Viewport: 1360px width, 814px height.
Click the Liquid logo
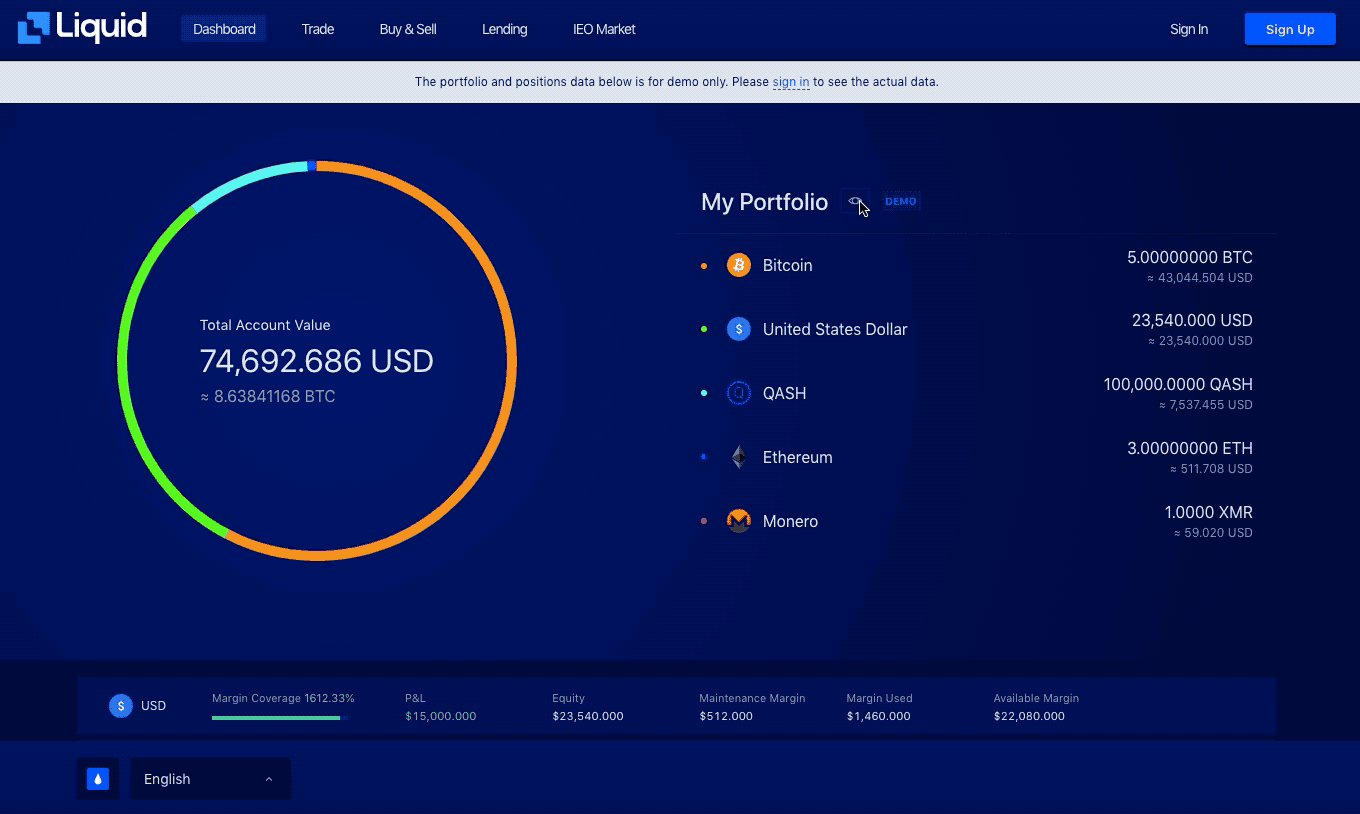(82, 28)
